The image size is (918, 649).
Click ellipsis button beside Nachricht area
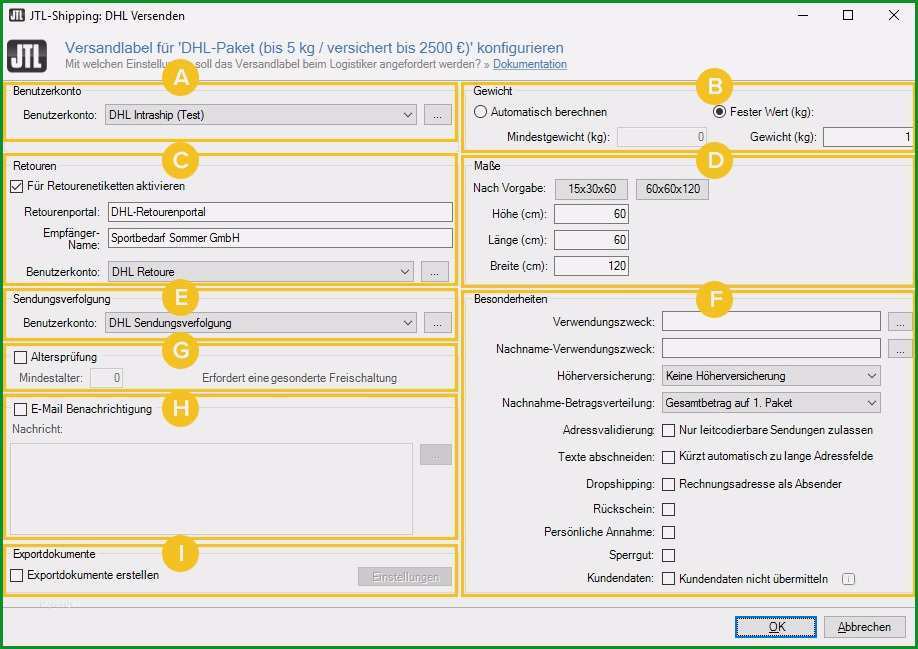(436, 455)
